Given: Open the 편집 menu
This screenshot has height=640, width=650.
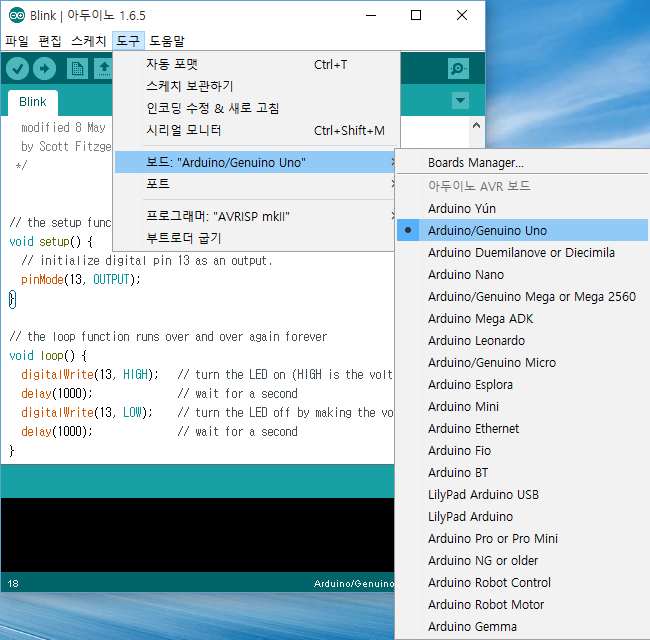Looking at the screenshot, I should tap(50, 41).
